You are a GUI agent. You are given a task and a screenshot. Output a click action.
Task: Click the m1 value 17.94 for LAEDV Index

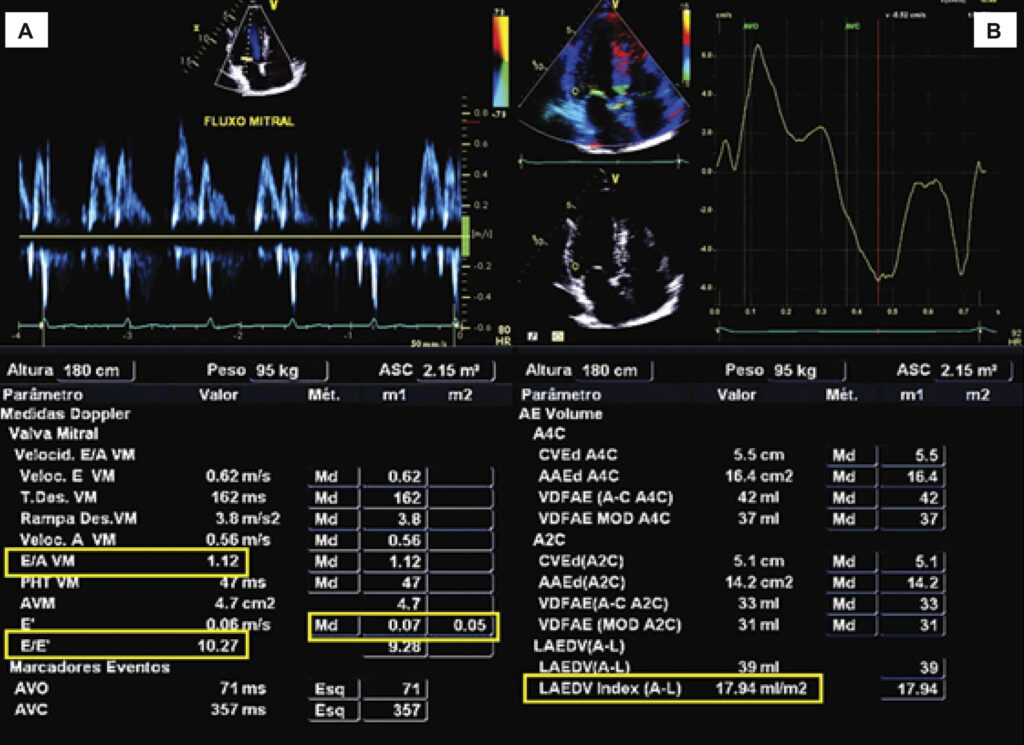[x=912, y=689]
